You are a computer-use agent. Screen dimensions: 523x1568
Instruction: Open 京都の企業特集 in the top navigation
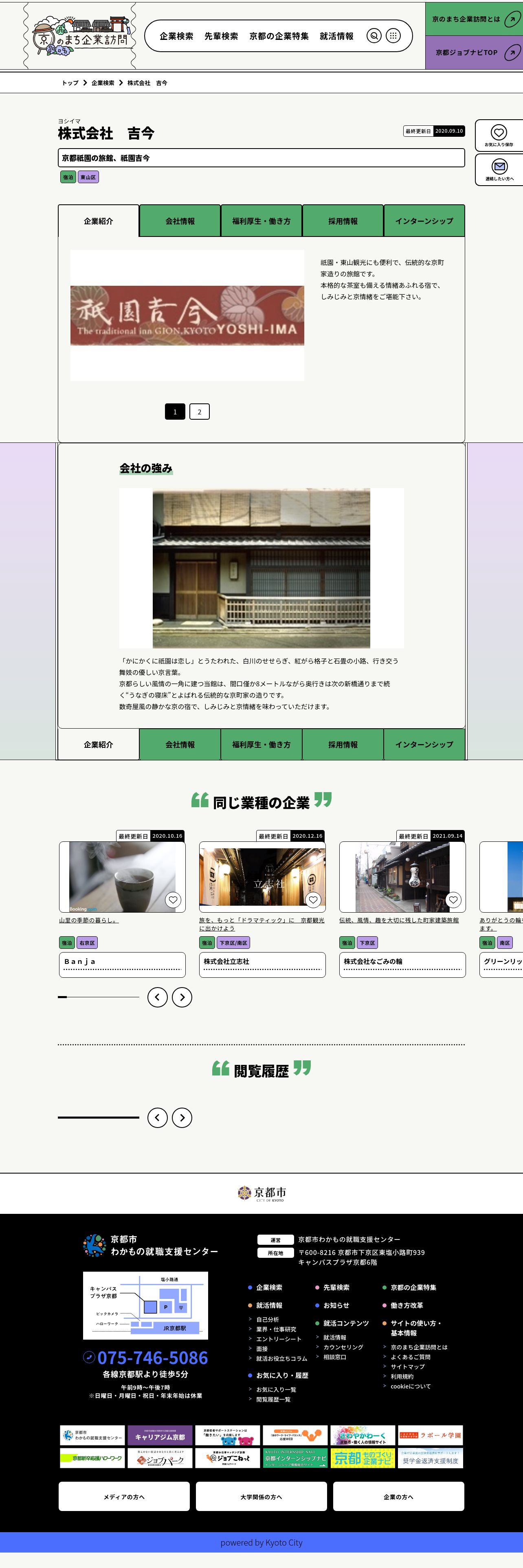279,36
